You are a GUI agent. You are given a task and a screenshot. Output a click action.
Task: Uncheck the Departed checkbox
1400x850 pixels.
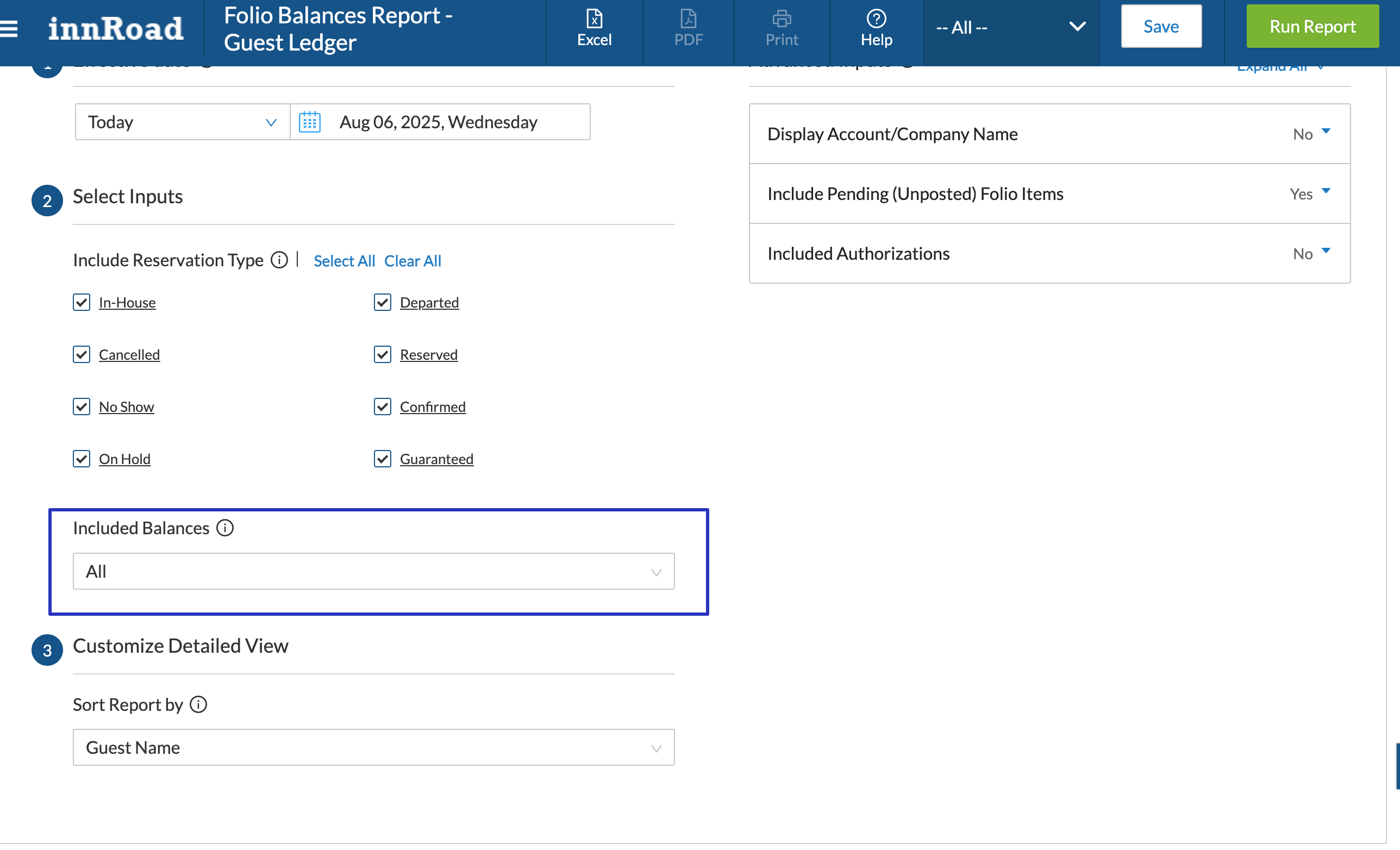click(x=383, y=302)
